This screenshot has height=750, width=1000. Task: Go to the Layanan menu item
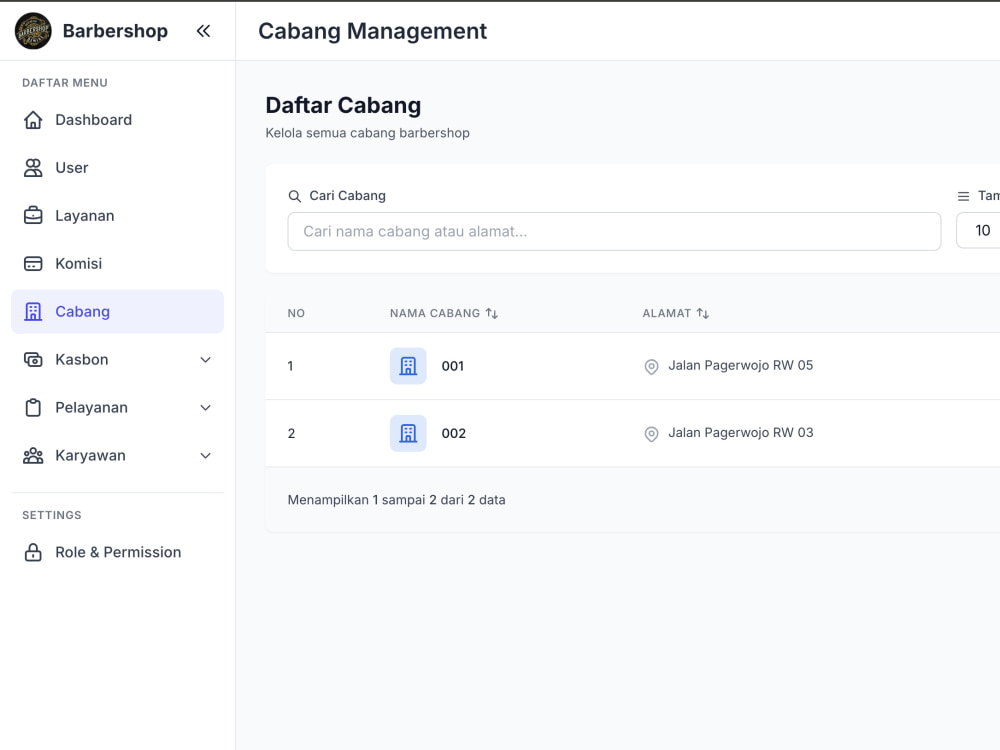(117, 216)
